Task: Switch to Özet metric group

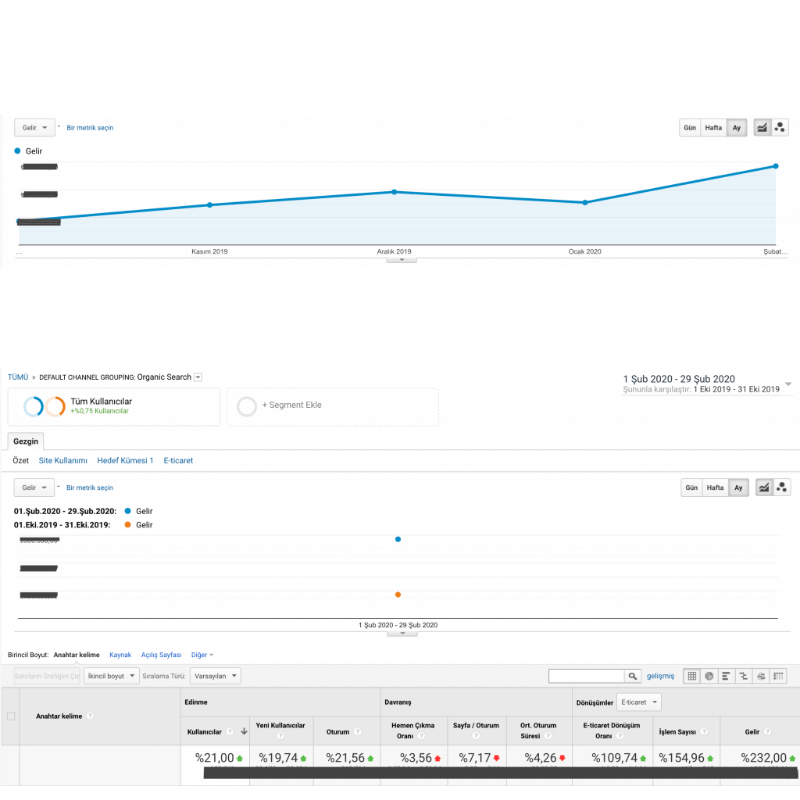Action: point(20,460)
